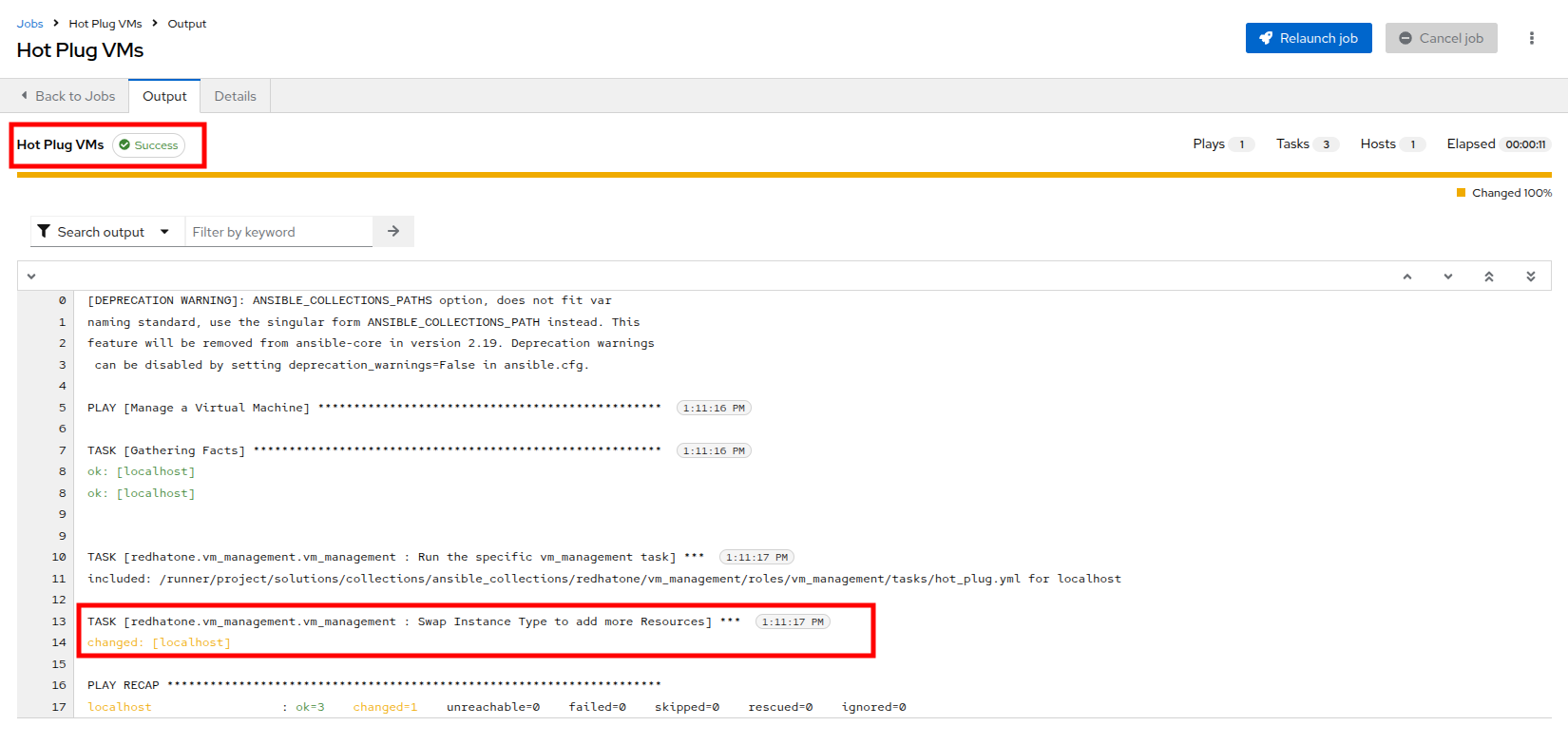Click the Hot Plug VMs breadcrumb
Image resolution: width=1568 pixels, height=745 pixels.
pos(105,24)
